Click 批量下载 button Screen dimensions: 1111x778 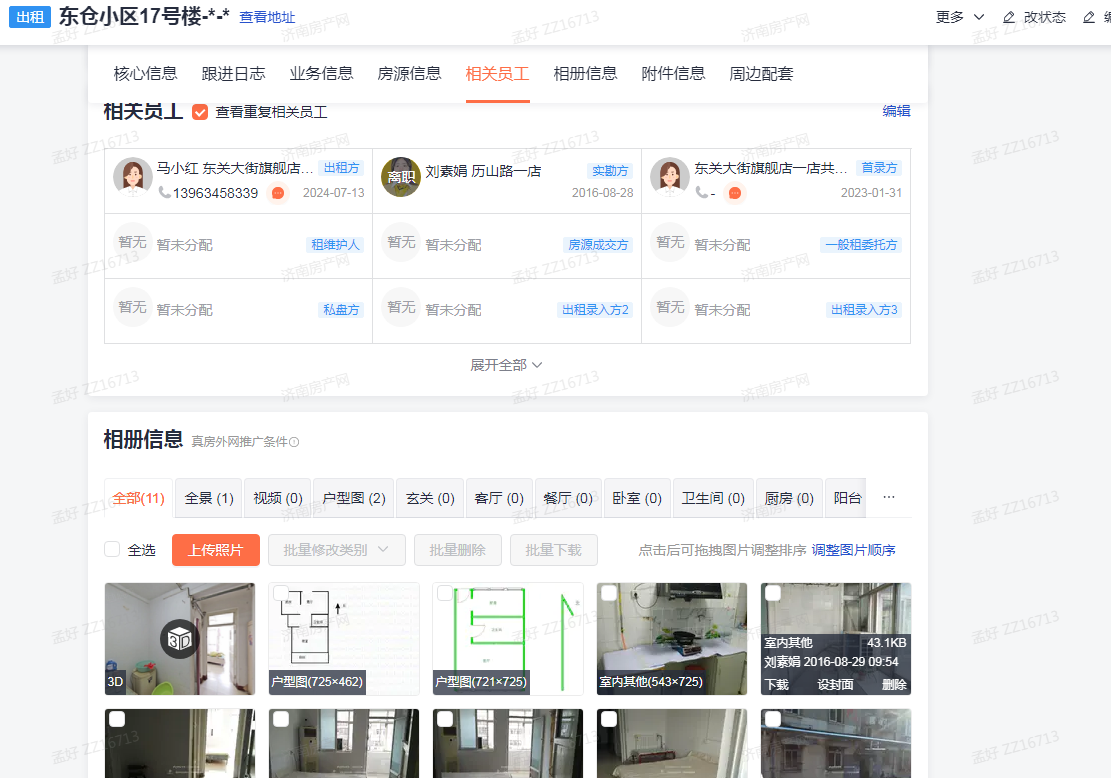tap(553, 550)
